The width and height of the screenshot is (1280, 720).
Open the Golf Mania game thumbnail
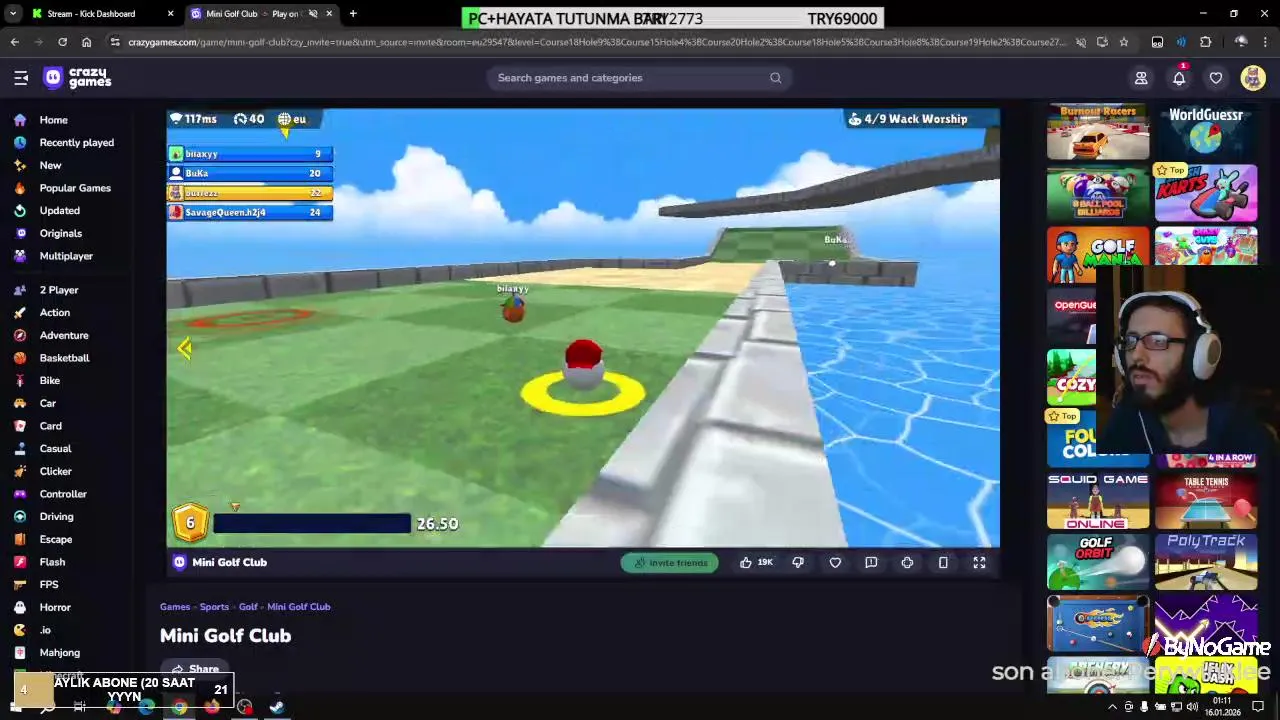click(x=1098, y=255)
